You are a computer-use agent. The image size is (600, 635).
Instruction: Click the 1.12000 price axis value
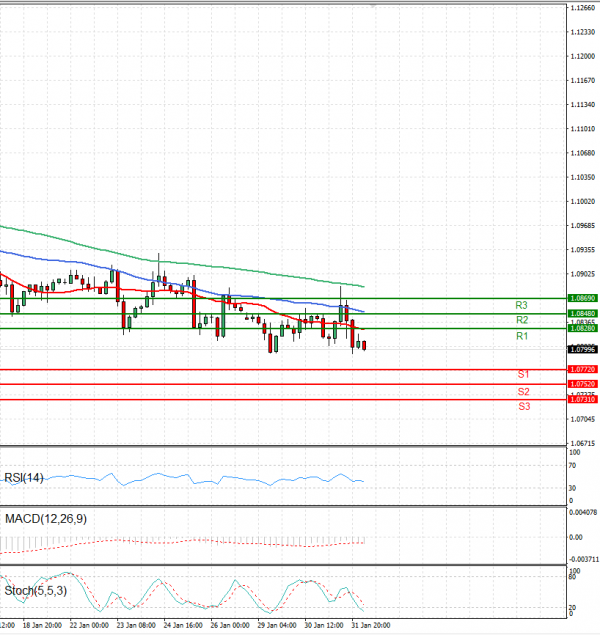click(583, 56)
